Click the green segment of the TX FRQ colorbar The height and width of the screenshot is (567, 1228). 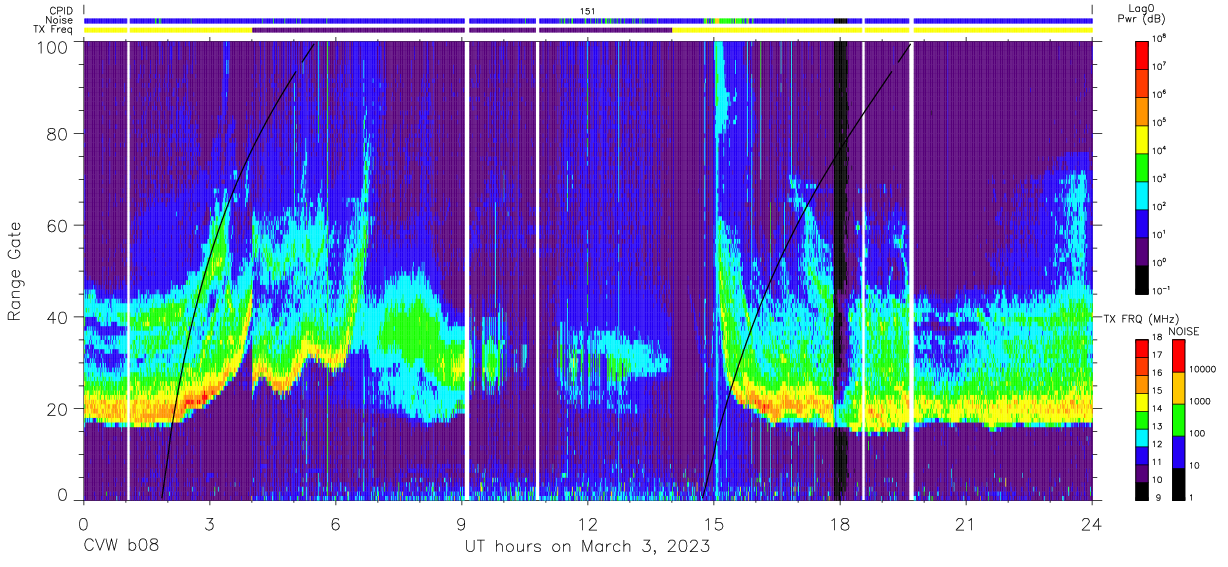point(1143,418)
